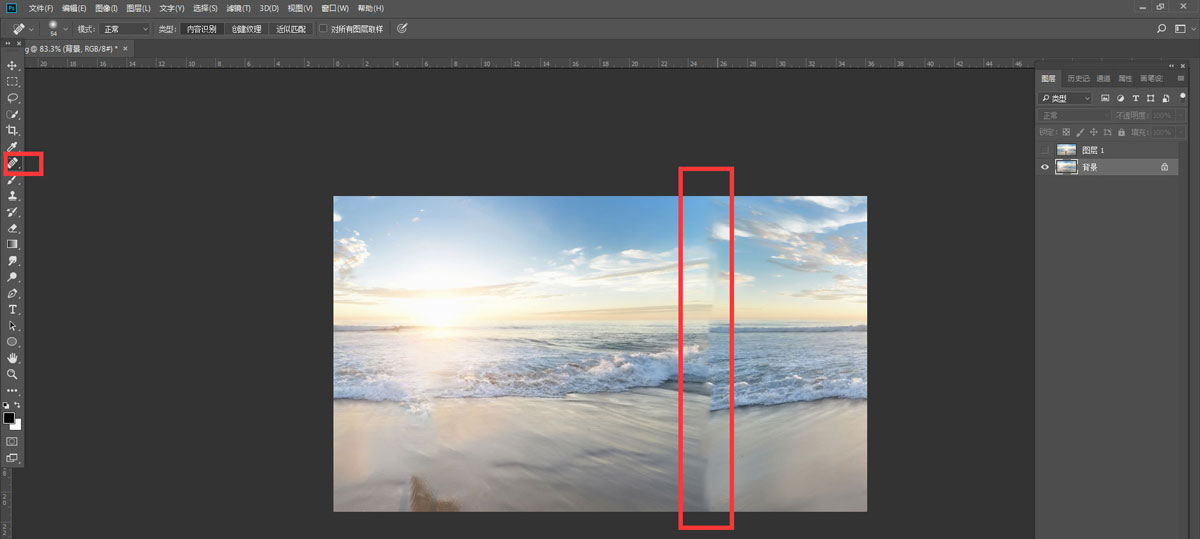Image resolution: width=1200 pixels, height=539 pixels.
Task: Enable Sample All Layers checkbox
Action: pos(323,29)
